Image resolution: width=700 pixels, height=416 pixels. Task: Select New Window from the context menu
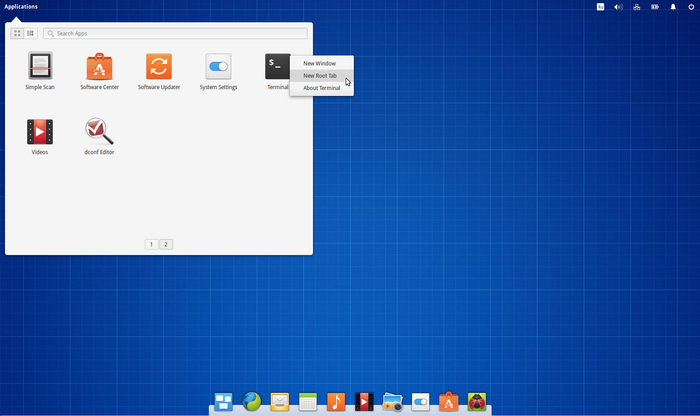(x=320, y=63)
